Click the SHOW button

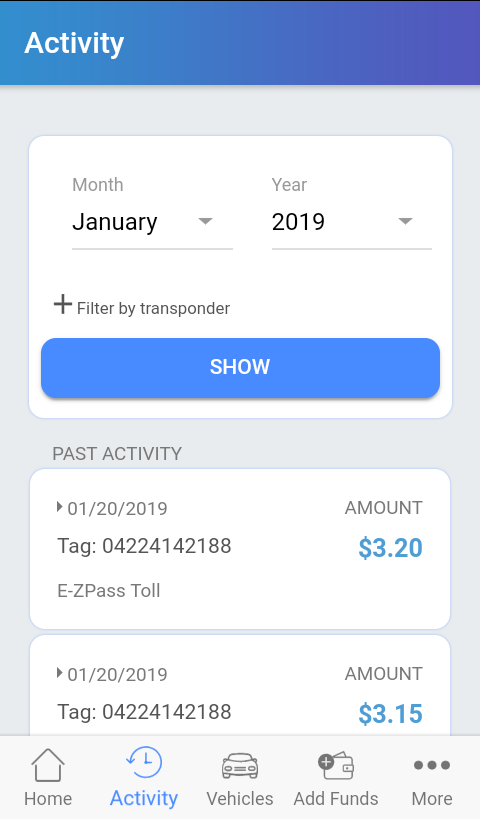click(240, 367)
